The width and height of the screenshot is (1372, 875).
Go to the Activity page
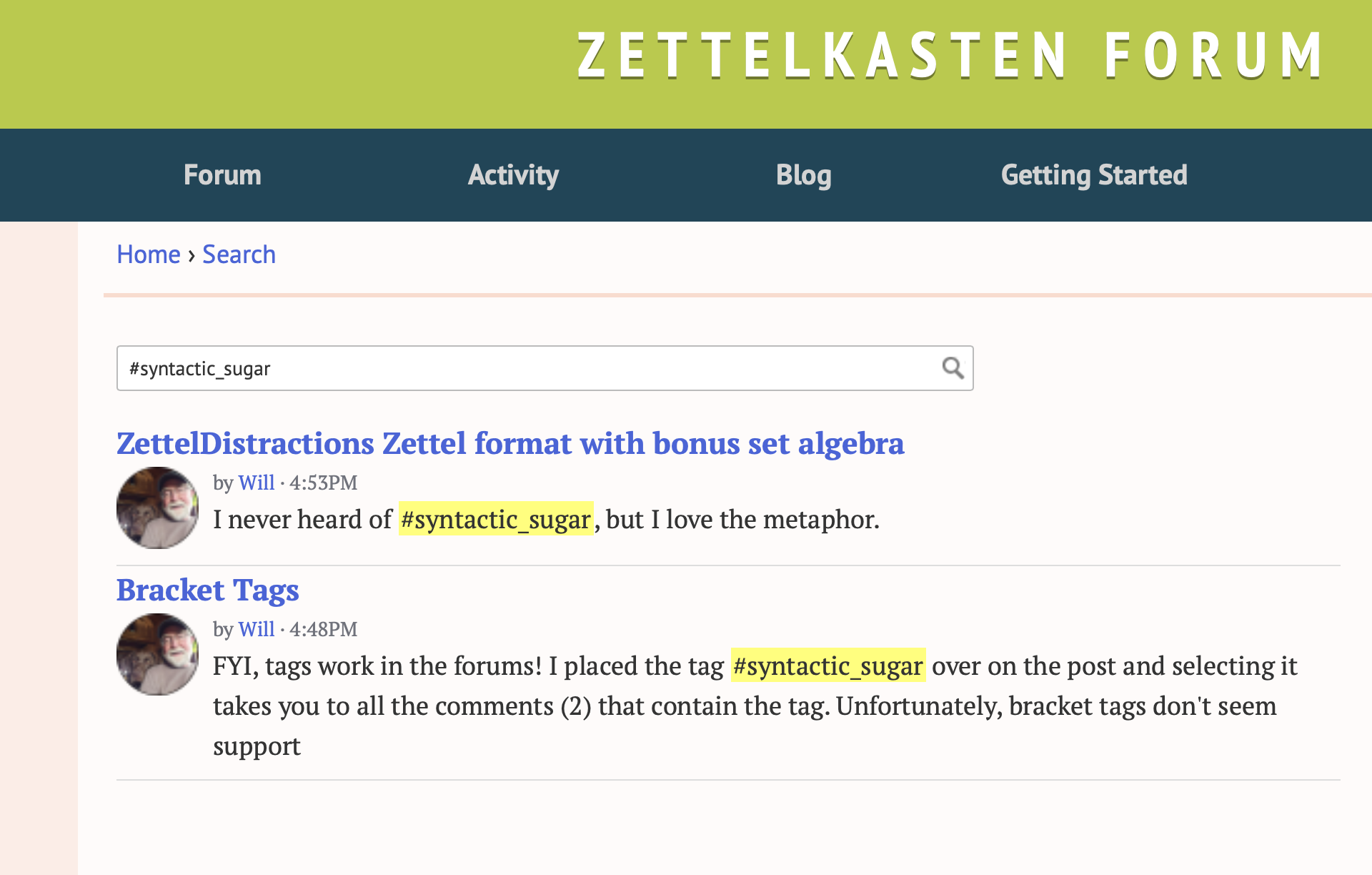pos(513,175)
